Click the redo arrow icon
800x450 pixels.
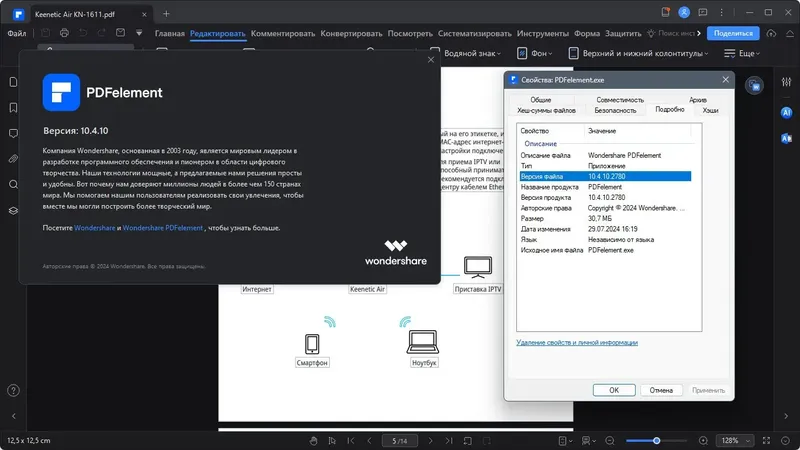(x=102, y=33)
